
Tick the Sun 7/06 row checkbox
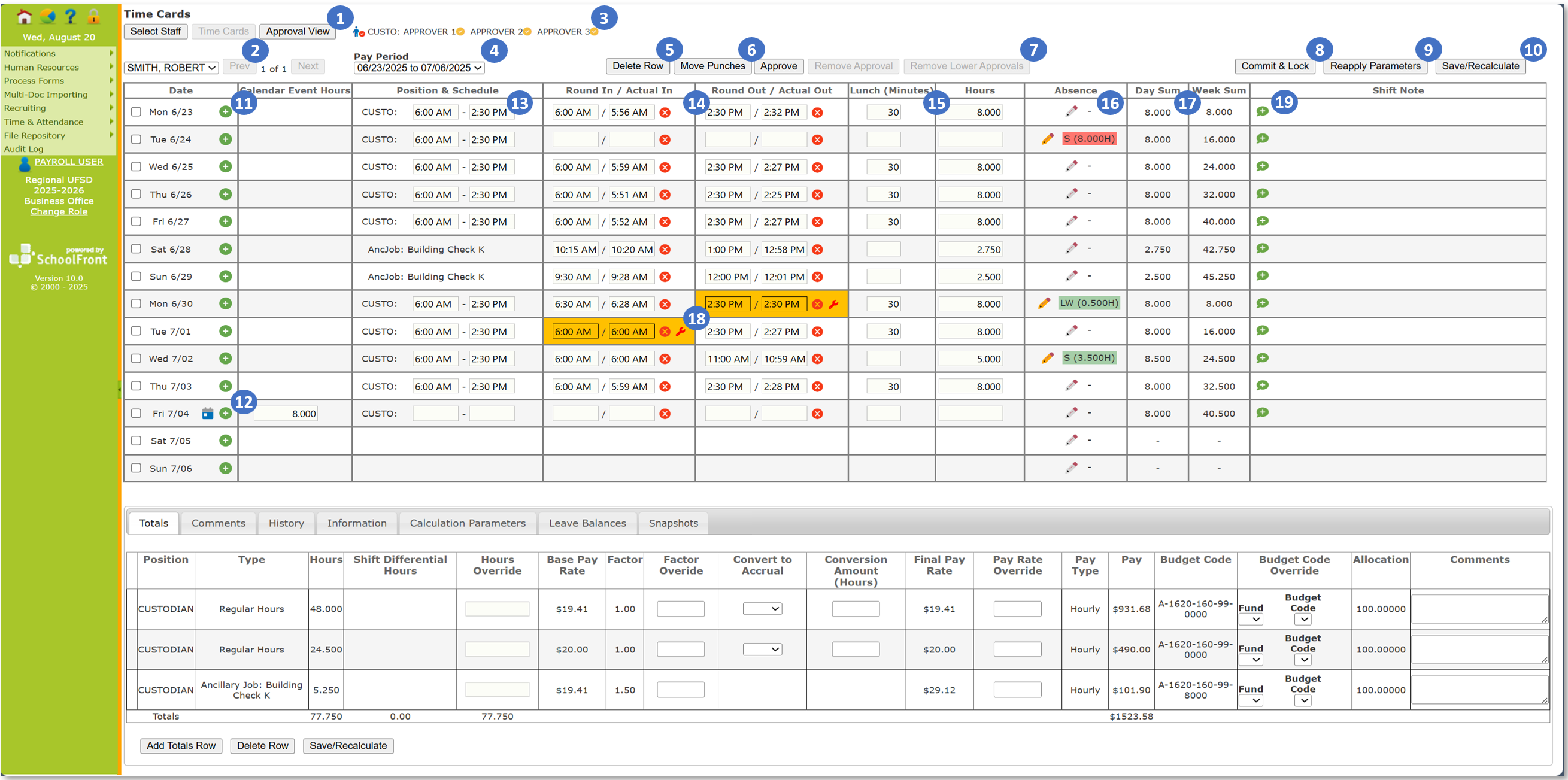pos(137,468)
